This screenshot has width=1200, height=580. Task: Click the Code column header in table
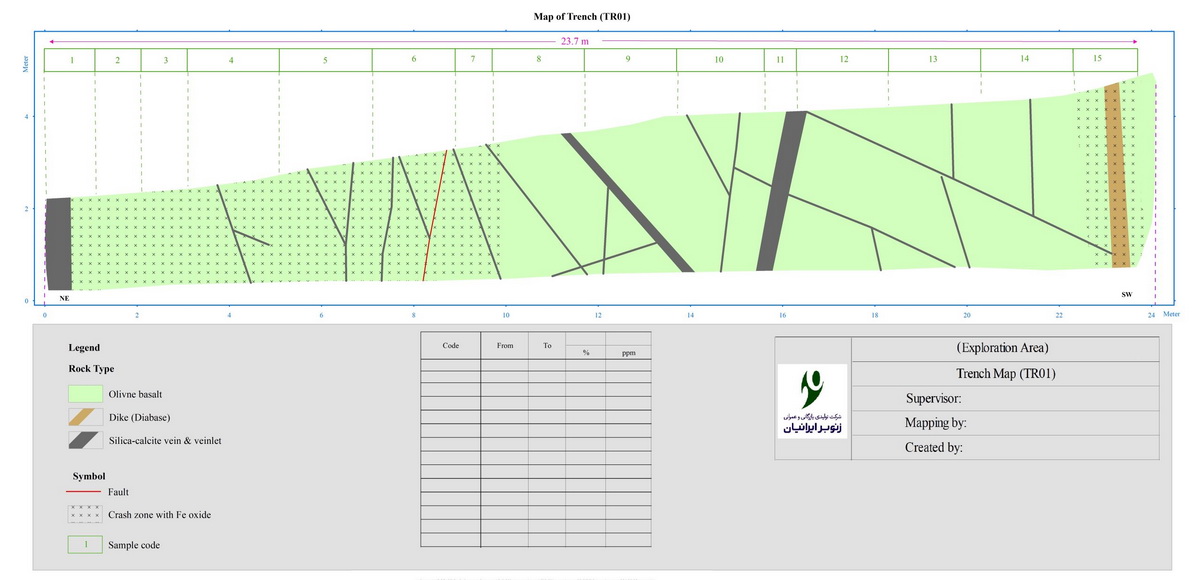450,345
